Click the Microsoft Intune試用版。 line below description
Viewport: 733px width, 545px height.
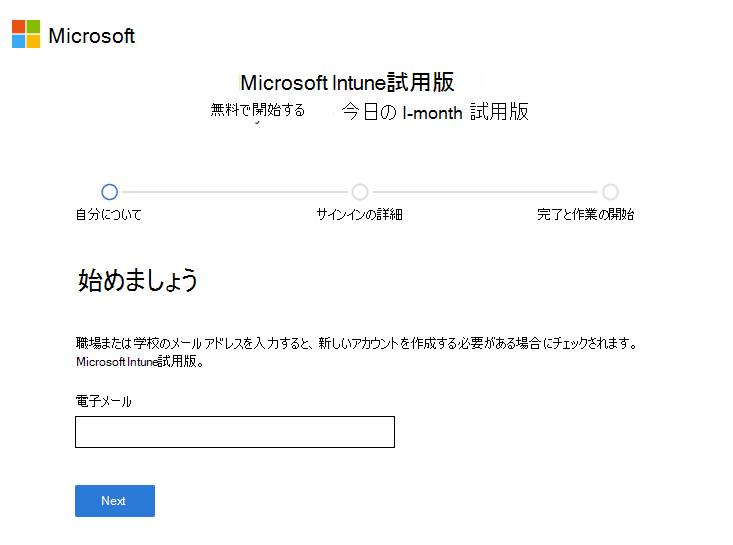tap(140, 361)
